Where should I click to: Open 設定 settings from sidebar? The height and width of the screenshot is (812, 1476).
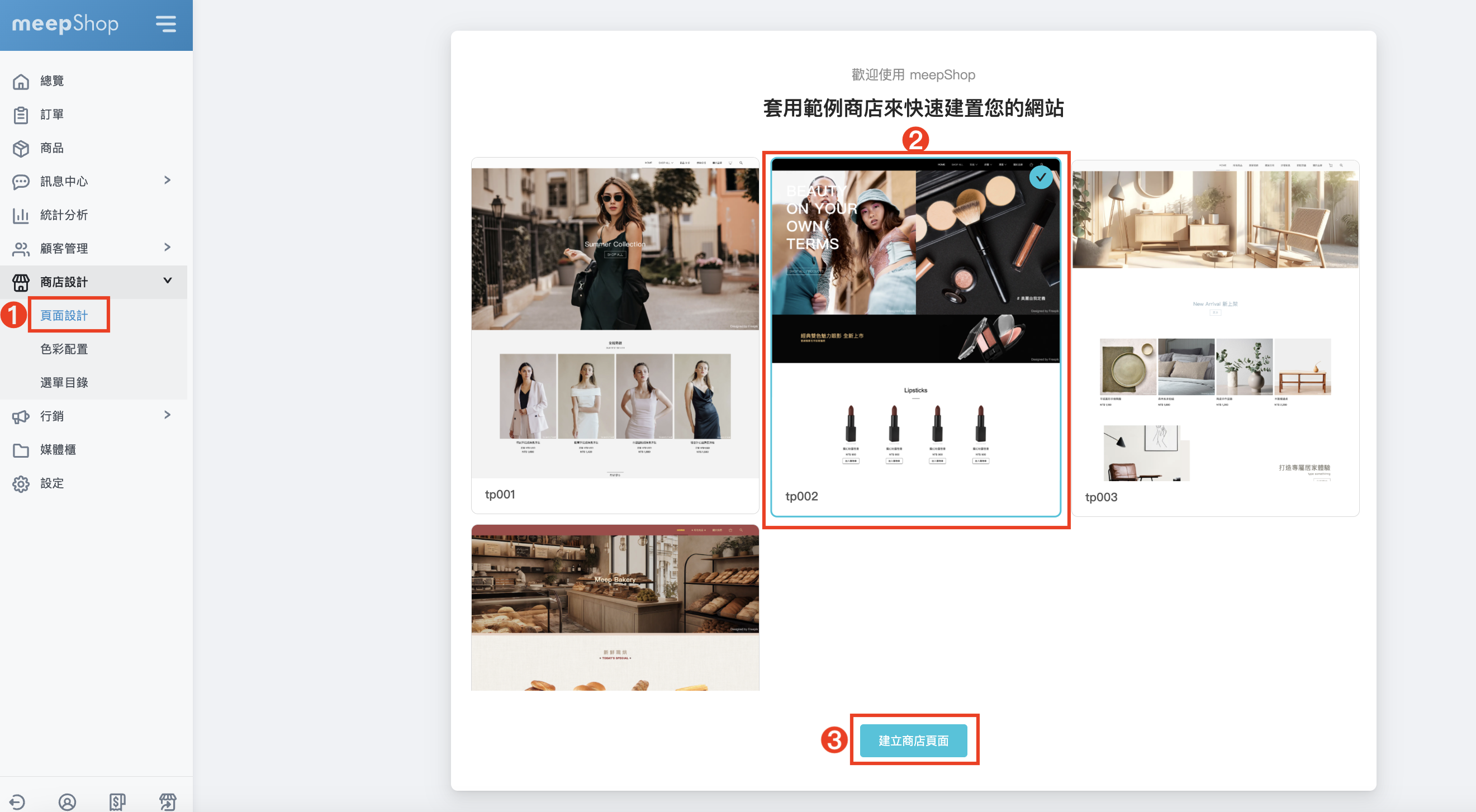(x=51, y=483)
